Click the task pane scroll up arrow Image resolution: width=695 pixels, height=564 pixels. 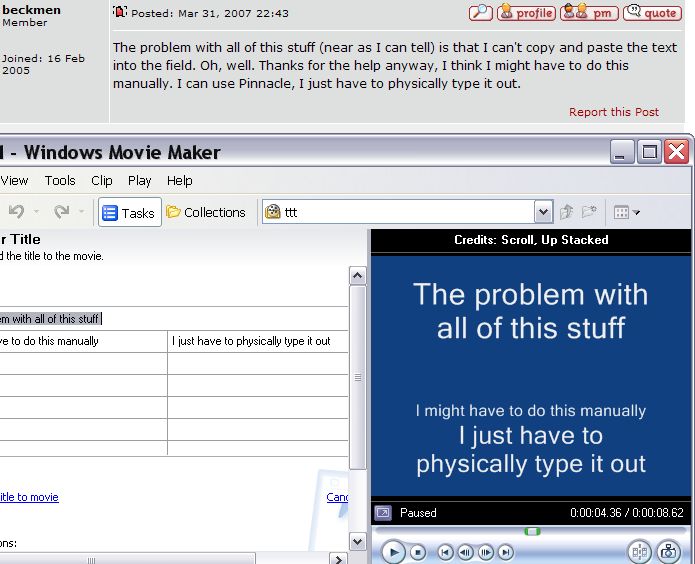(357, 276)
